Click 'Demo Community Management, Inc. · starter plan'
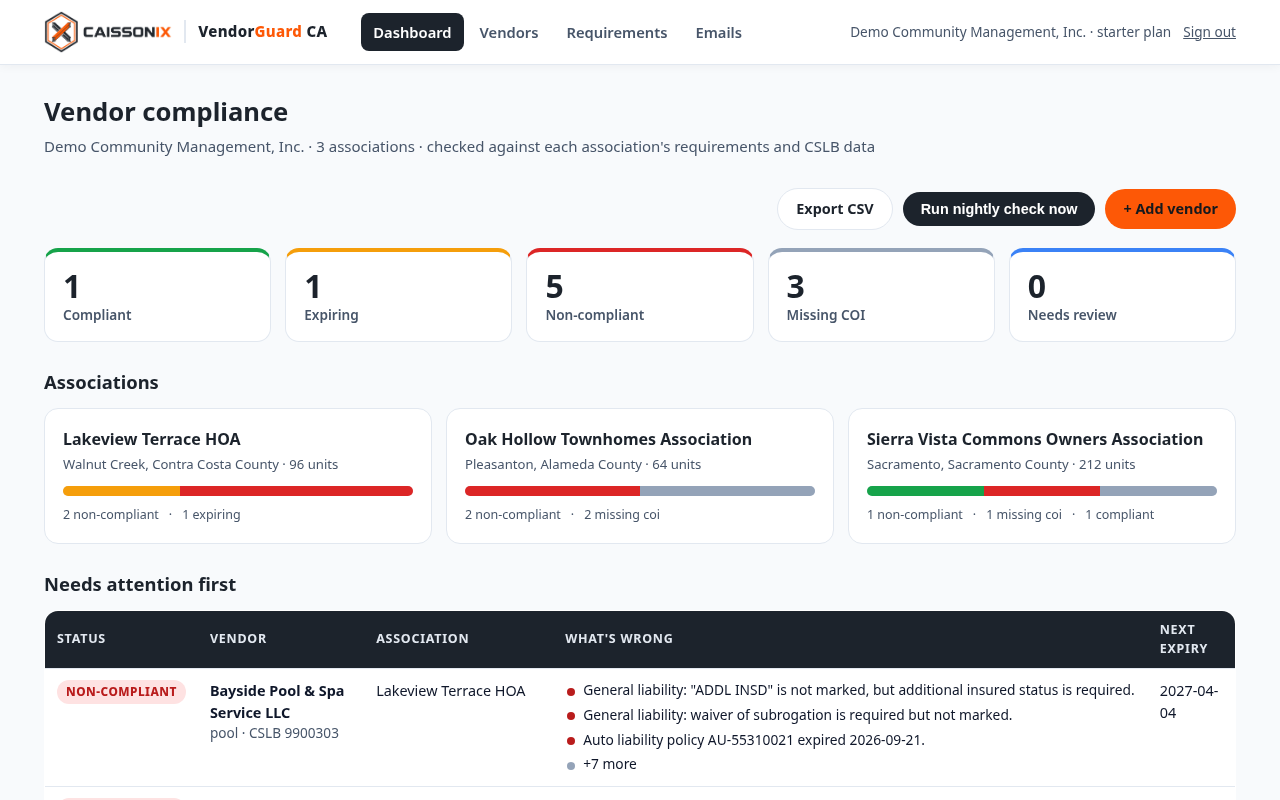 click(x=1010, y=32)
